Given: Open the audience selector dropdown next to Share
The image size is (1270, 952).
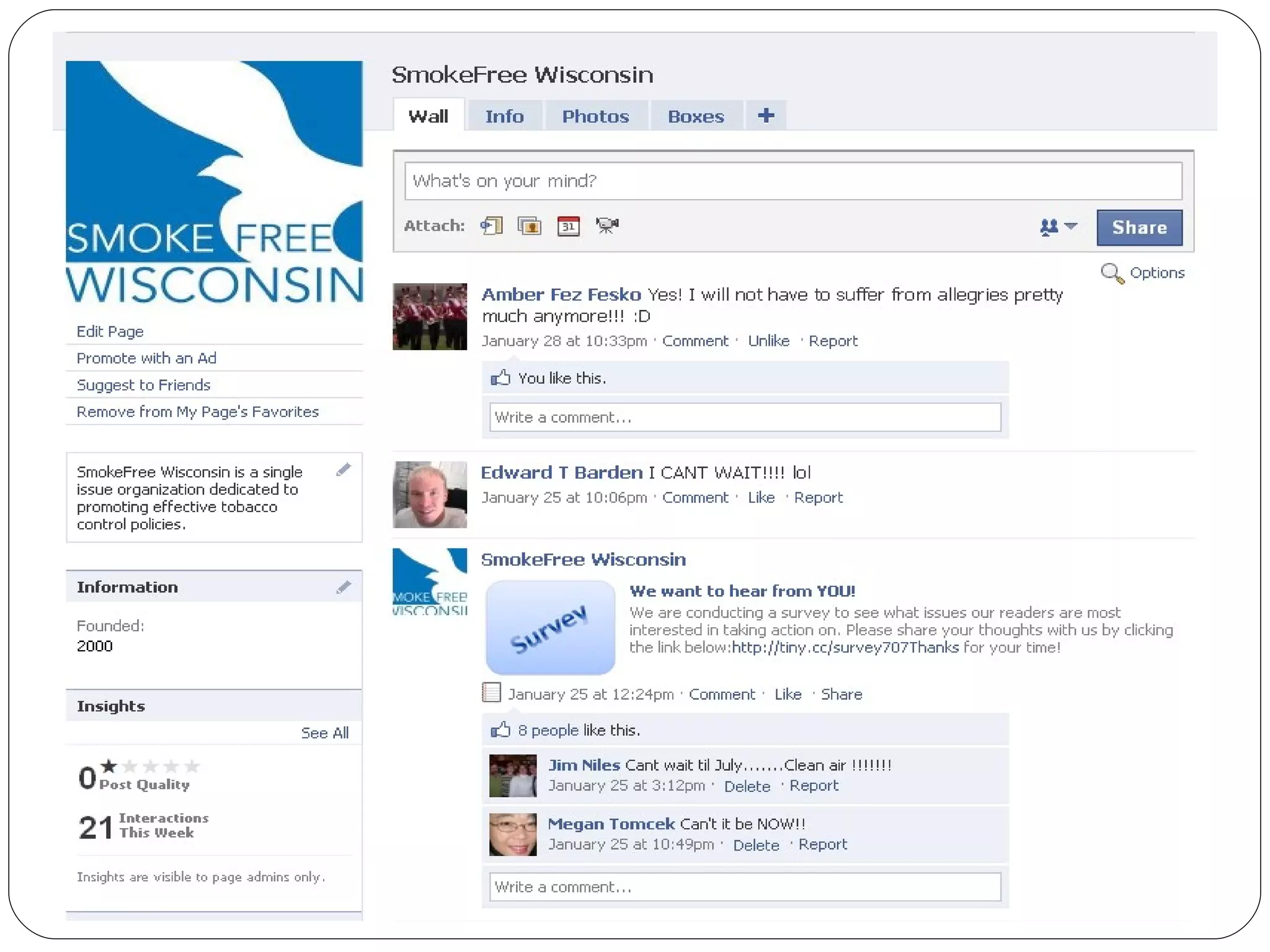Looking at the screenshot, I should (1058, 227).
